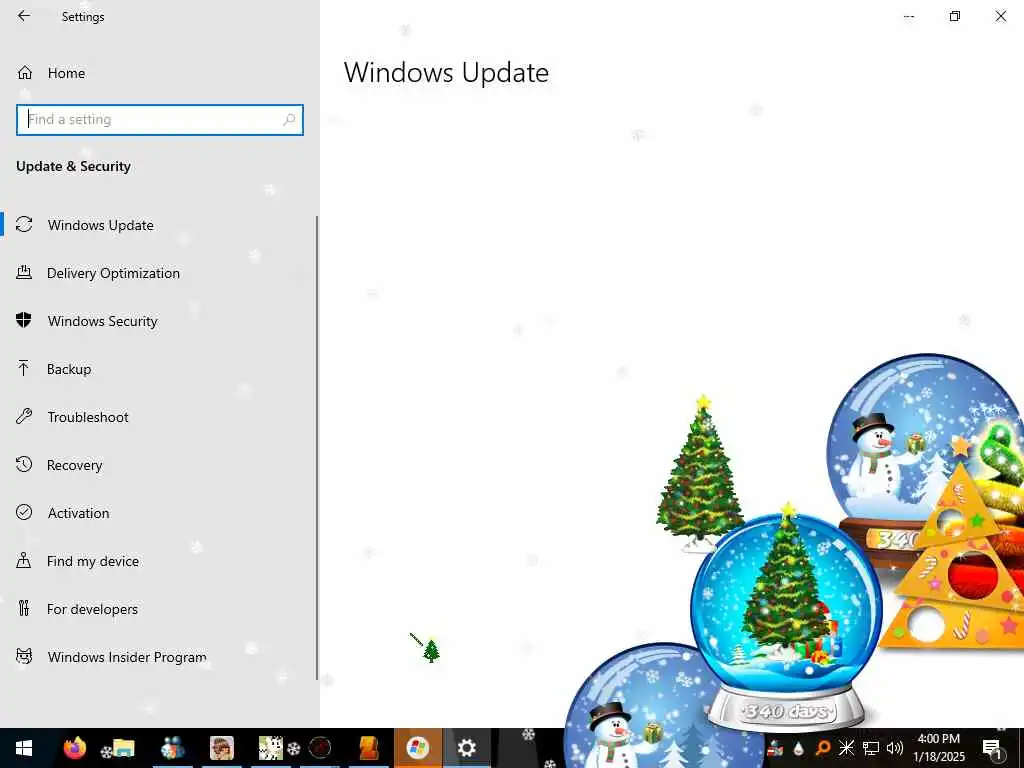Open the Windows Start menu
Image resolution: width=1024 pixels, height=768 pixels.
point(24,748)
